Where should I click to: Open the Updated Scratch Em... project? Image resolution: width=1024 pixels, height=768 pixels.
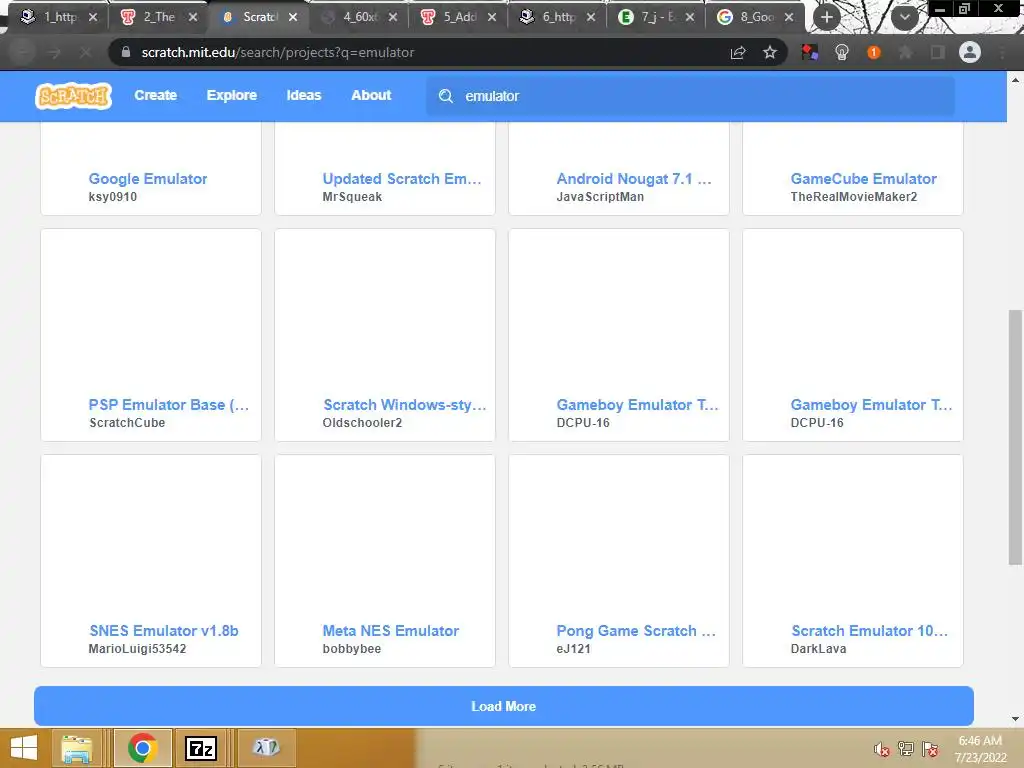click(402, 179)
